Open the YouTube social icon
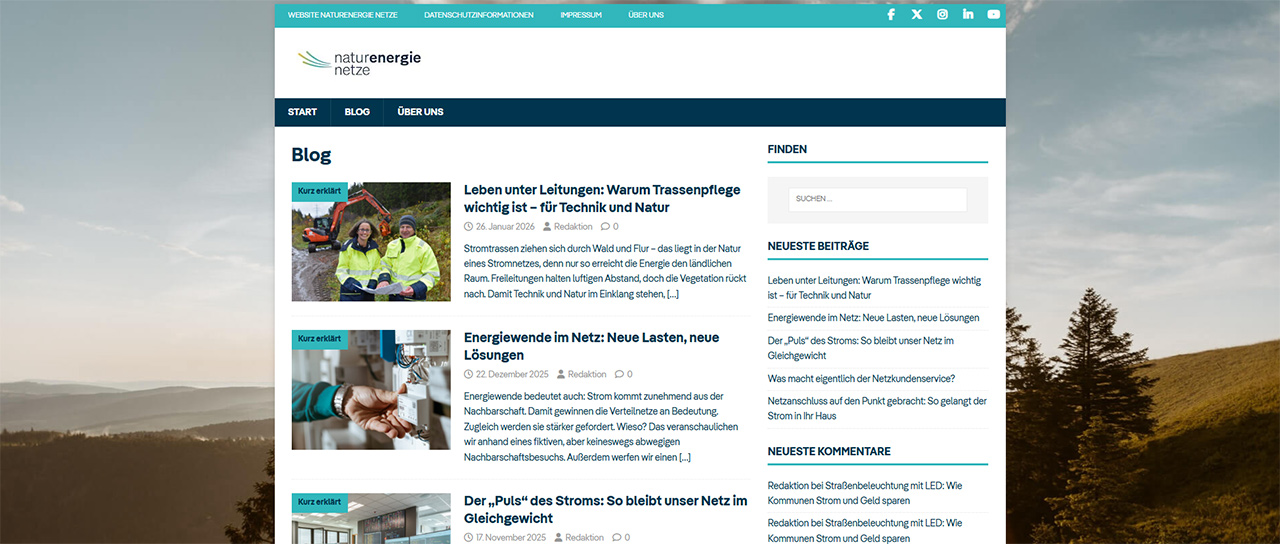This screenshot has width=1280, height=544. point(993,15)
